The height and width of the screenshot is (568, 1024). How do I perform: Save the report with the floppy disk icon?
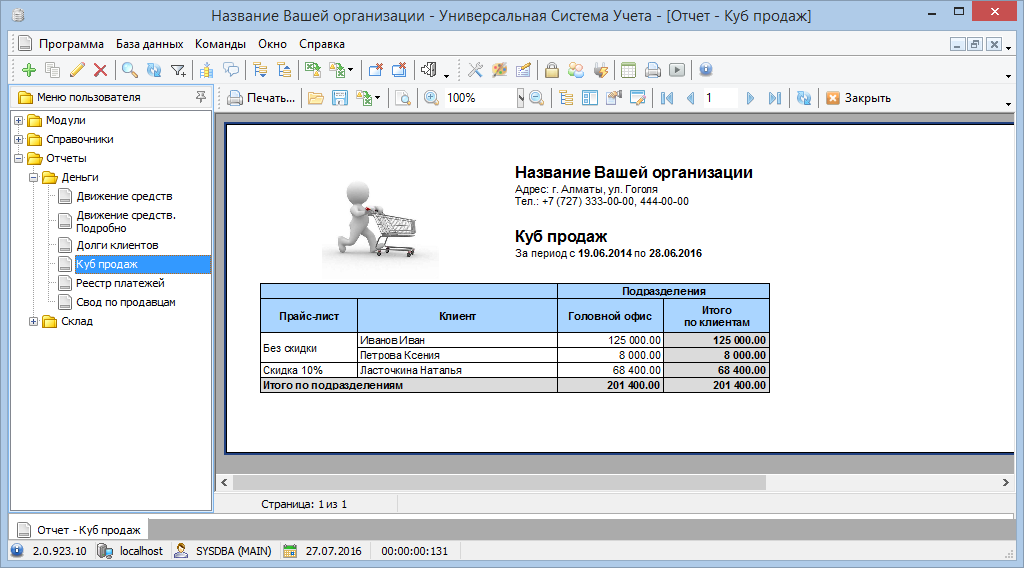tap(340, 98)
